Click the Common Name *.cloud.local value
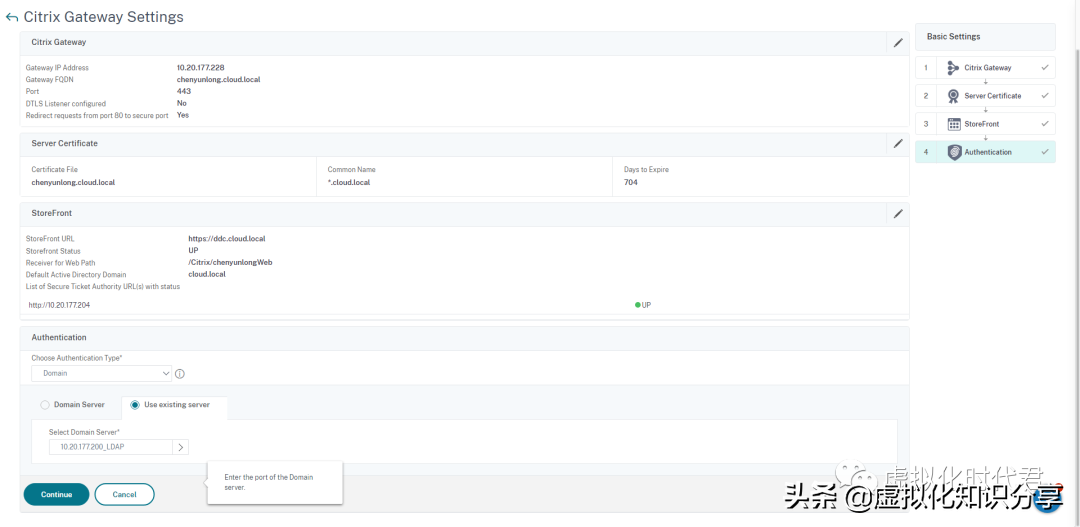1080x527 pixels. coord(349,183)
